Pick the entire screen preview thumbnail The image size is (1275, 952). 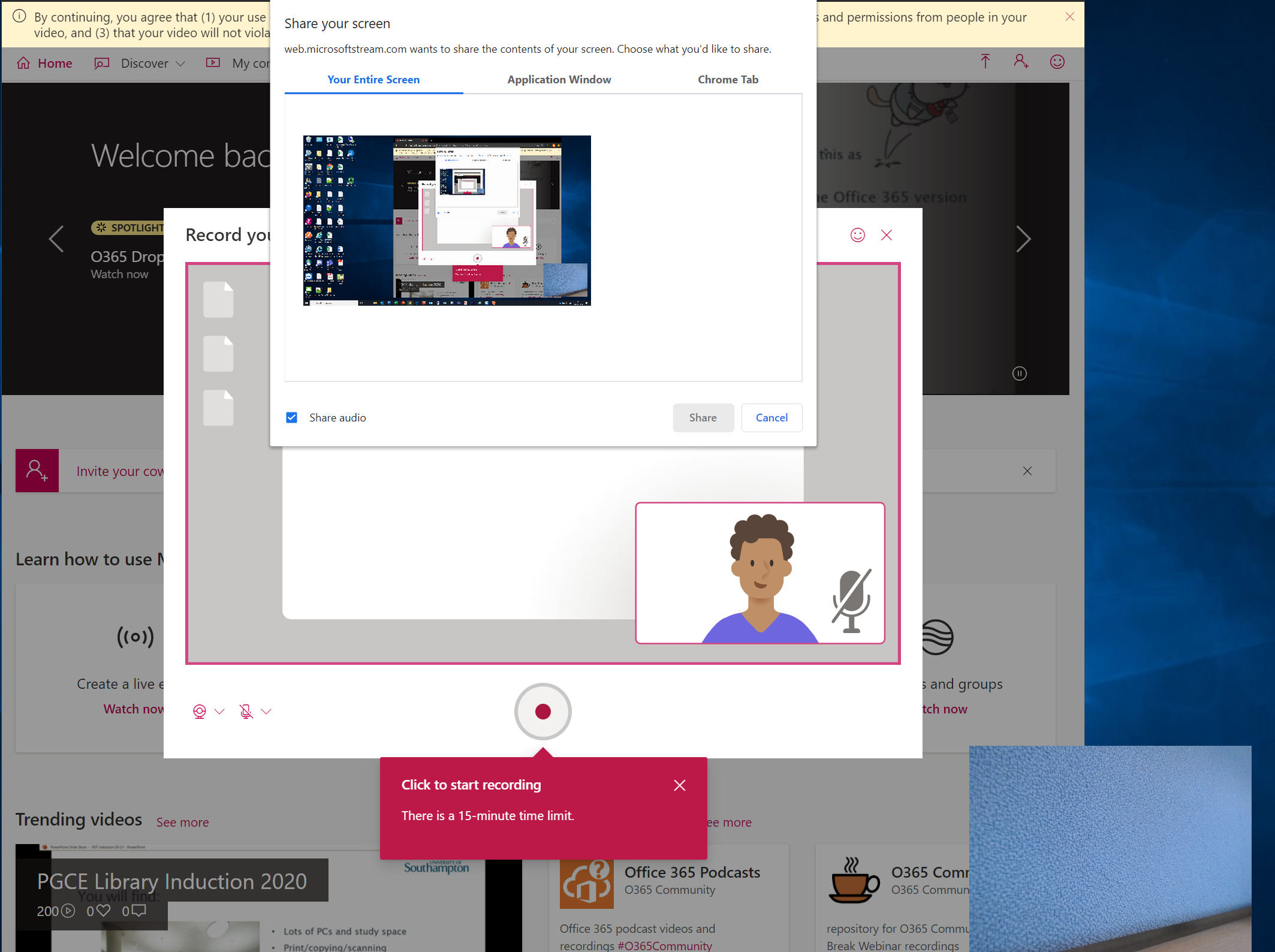tap(447, 221)
